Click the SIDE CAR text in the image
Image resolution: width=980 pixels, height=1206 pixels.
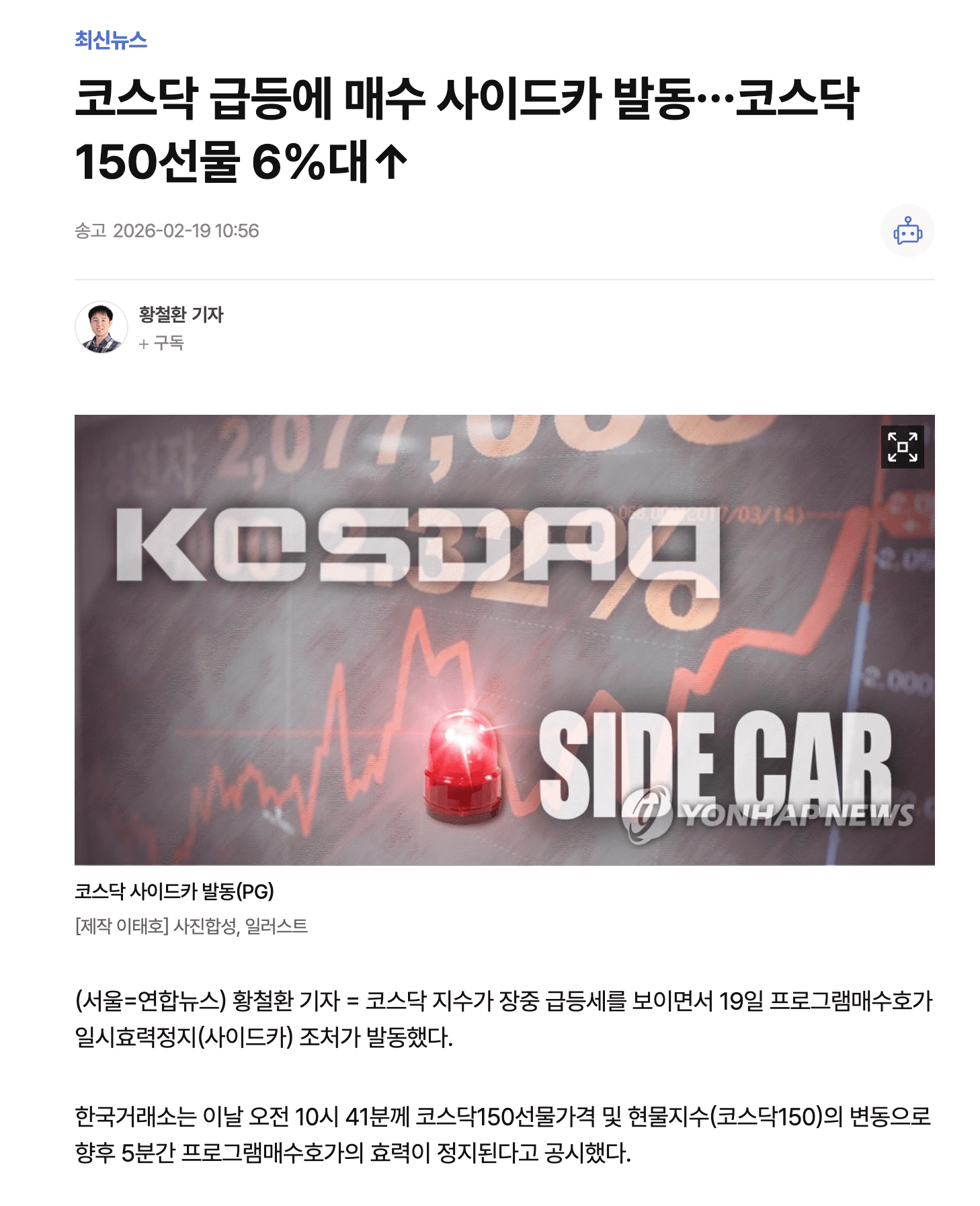pos(715,765)
